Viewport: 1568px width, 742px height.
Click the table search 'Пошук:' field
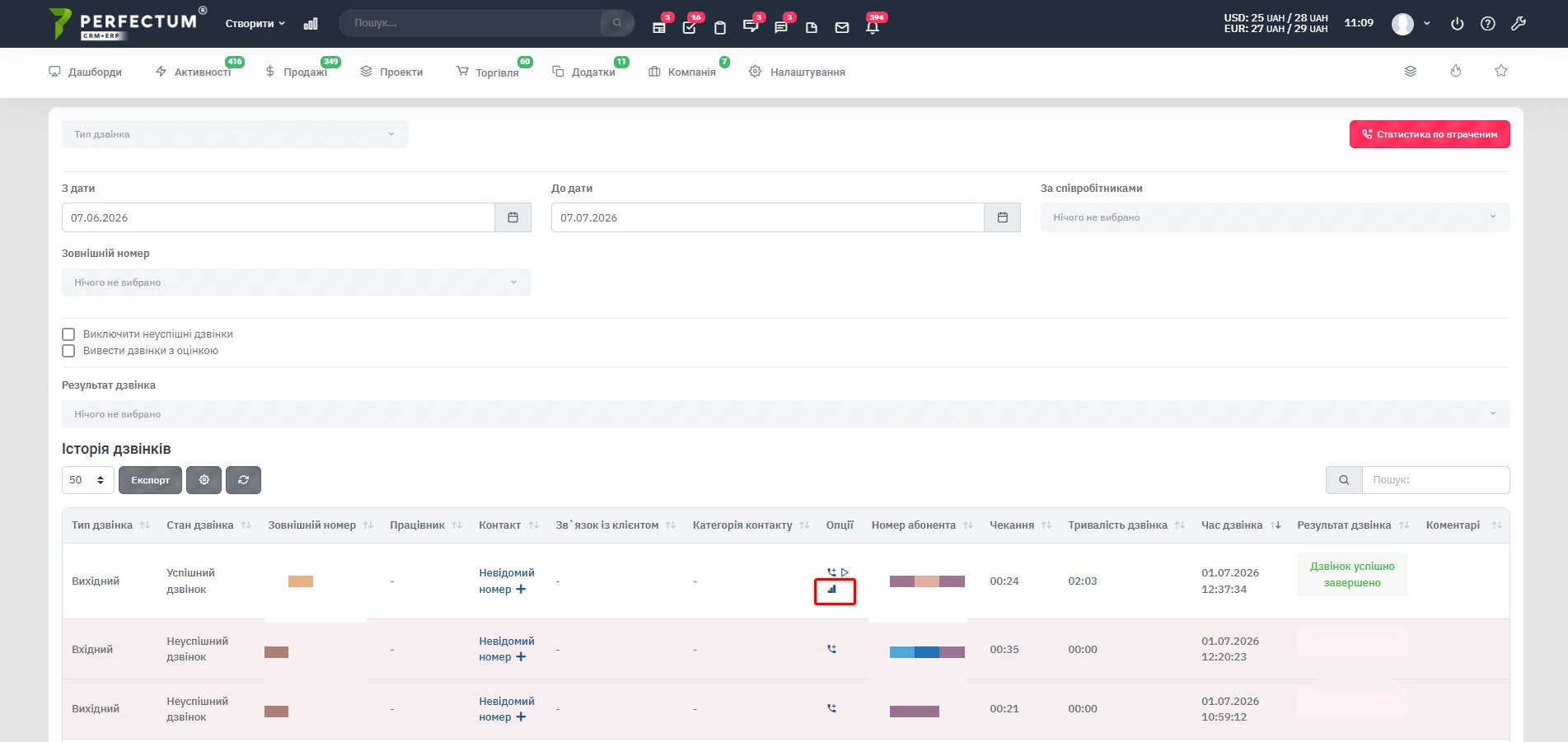1436,480
